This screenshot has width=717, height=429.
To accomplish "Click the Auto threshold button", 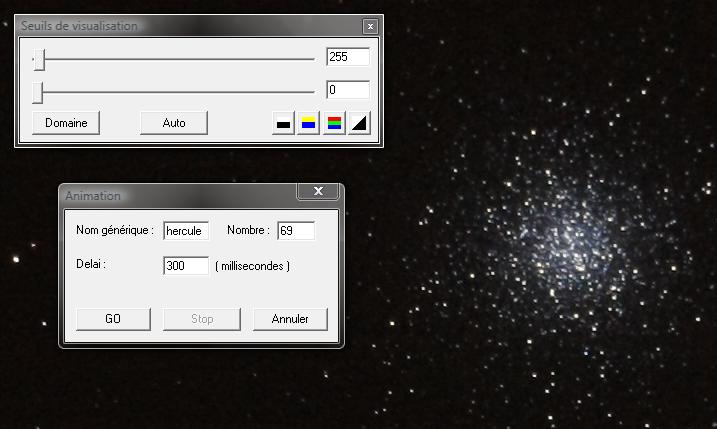I will (174, 123).
